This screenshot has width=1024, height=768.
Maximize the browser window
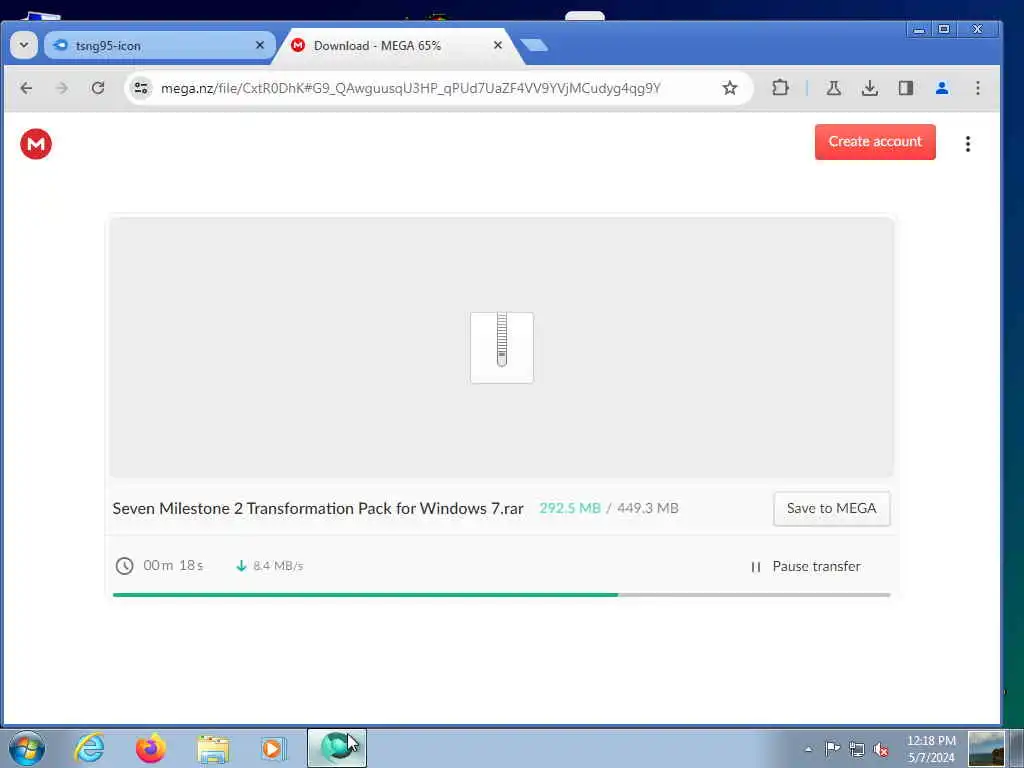(944, 29)
